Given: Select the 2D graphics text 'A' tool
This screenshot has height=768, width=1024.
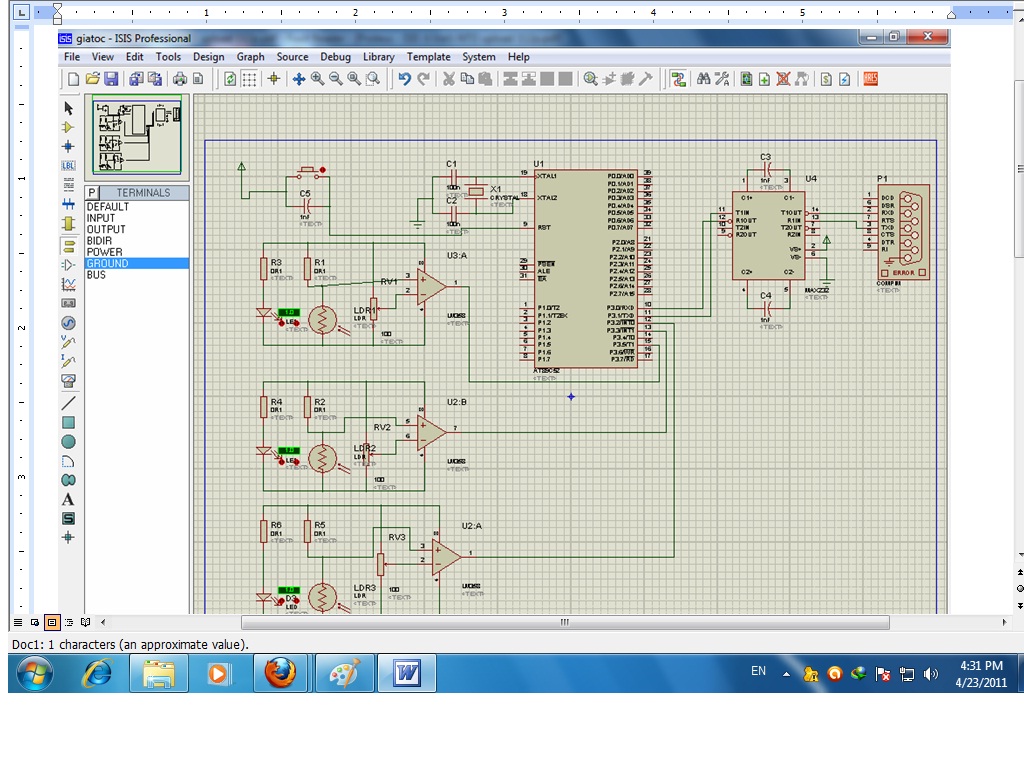Looking at the screenshot, I should [68, 499].
